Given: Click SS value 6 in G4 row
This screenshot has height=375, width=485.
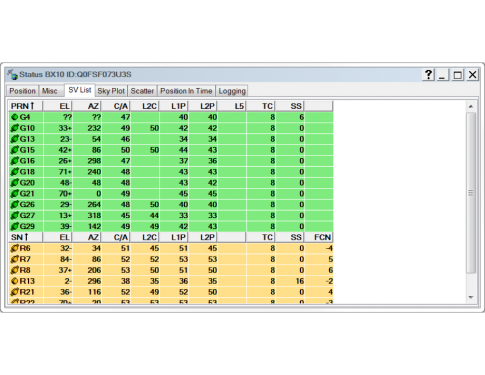Looking at the screenshot, I should point(302,117).
